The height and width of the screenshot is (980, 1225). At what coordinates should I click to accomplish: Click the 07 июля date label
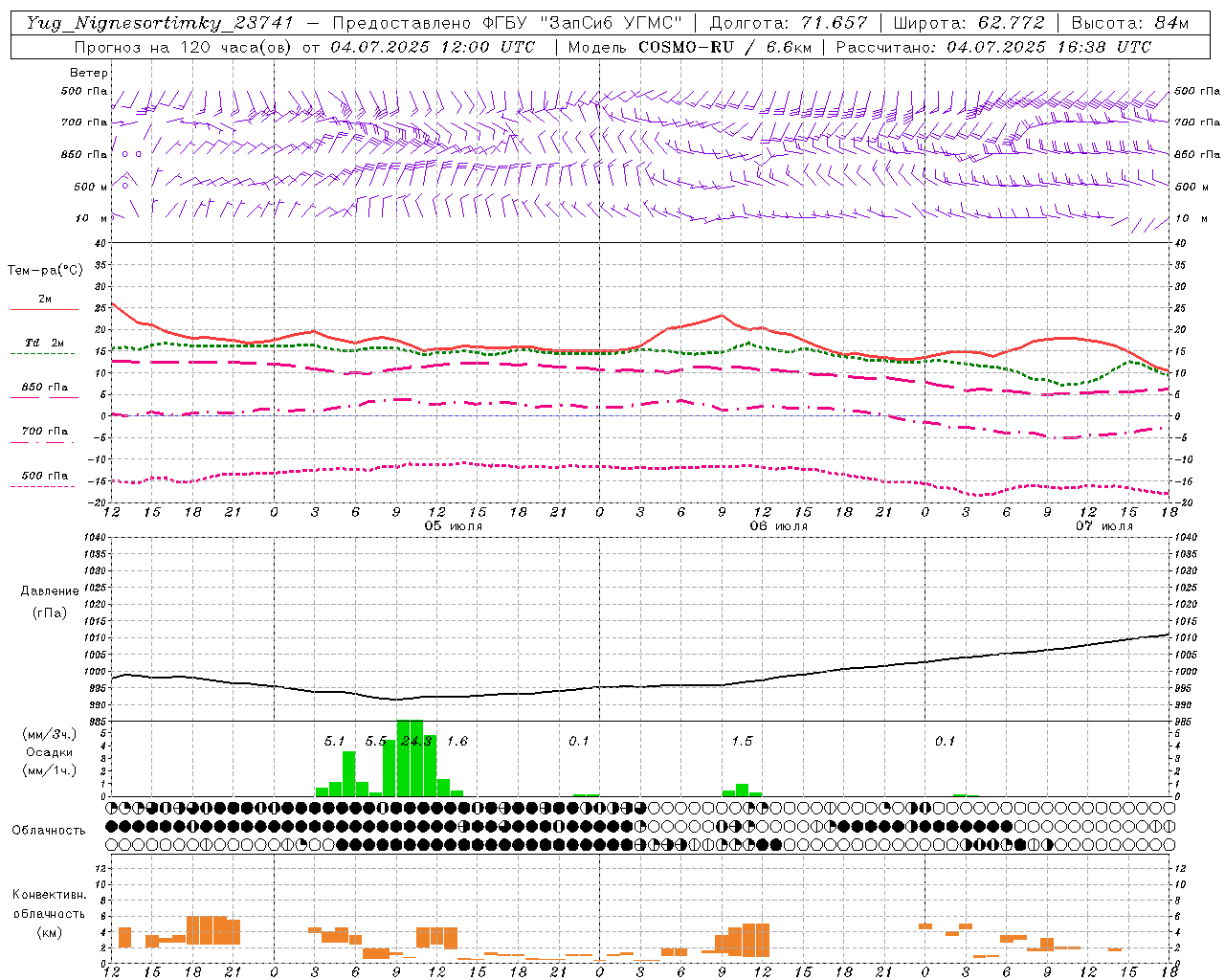tap(1103, 526)
